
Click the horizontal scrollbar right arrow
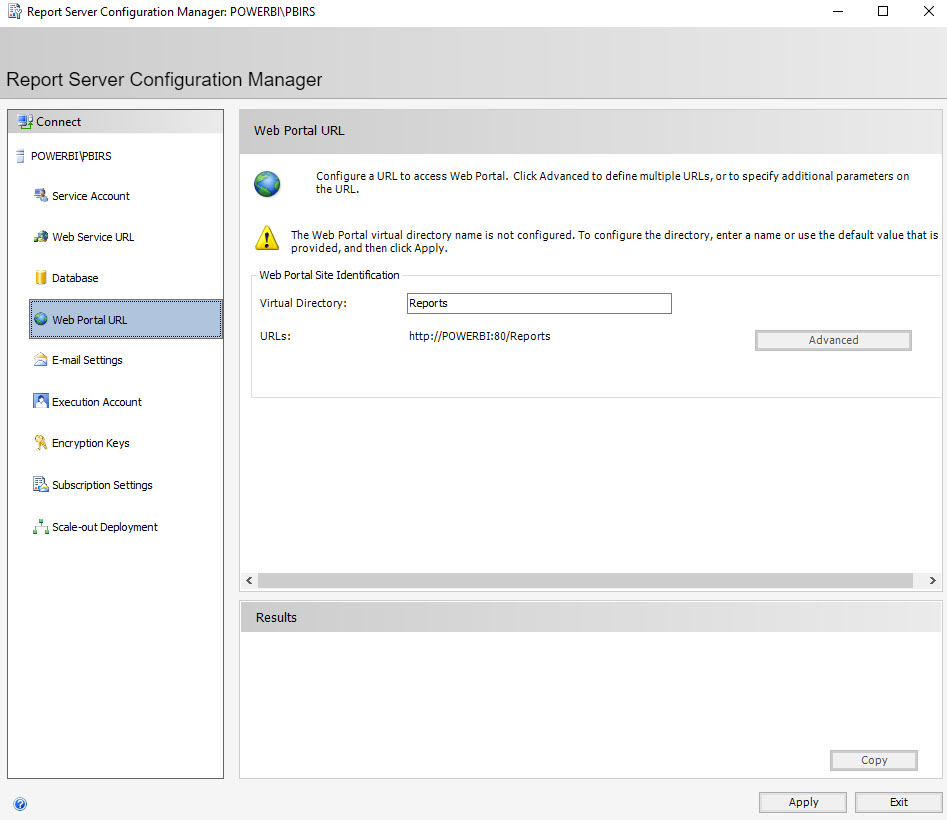(933, 580)
